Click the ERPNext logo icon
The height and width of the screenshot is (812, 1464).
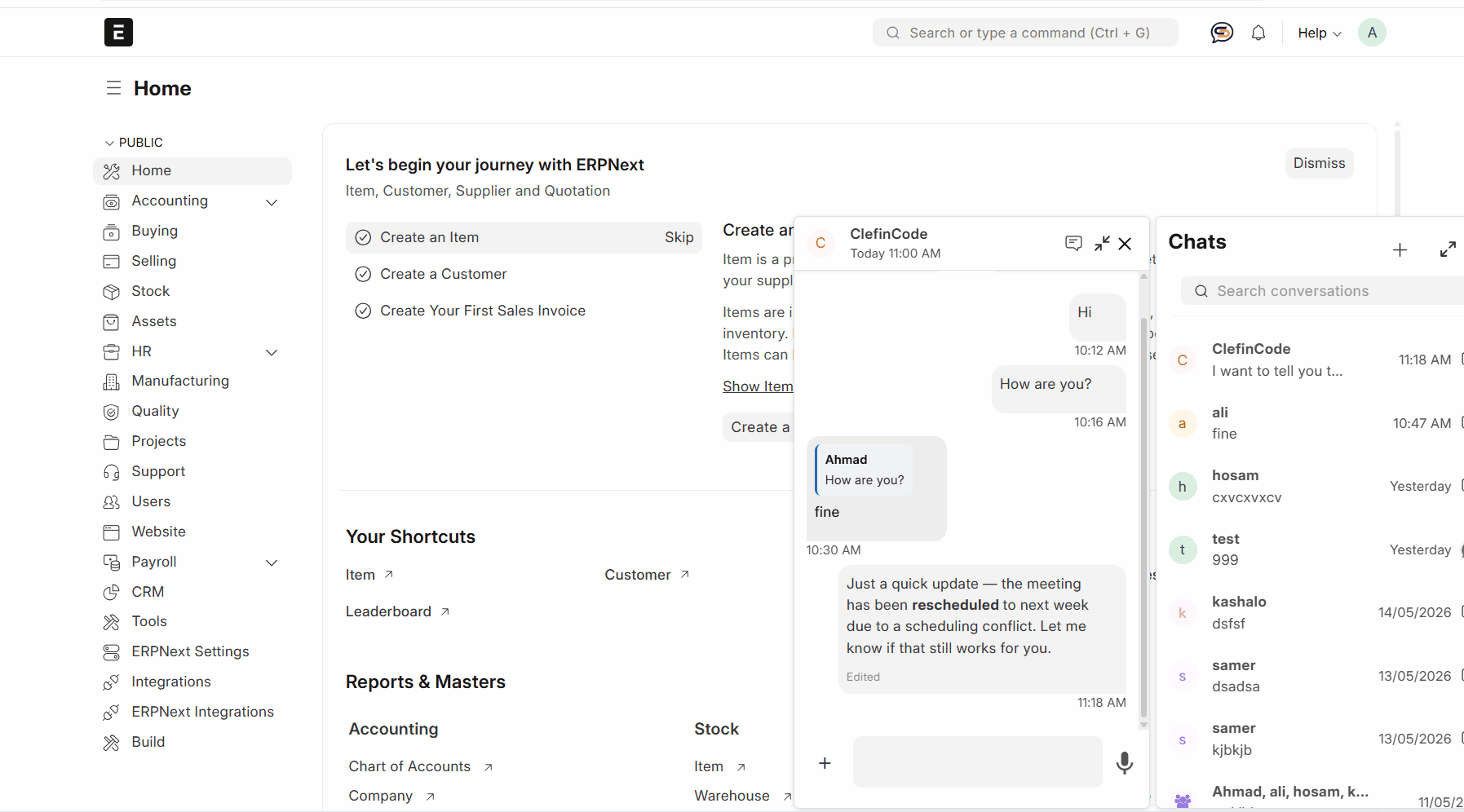[x=118, y=33]
